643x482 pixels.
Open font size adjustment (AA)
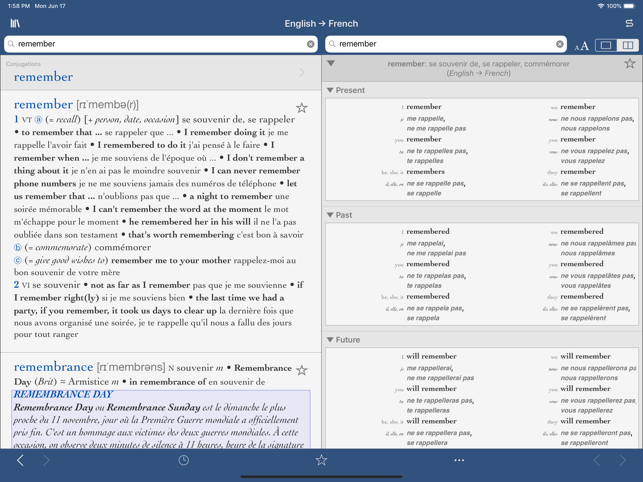581,45
